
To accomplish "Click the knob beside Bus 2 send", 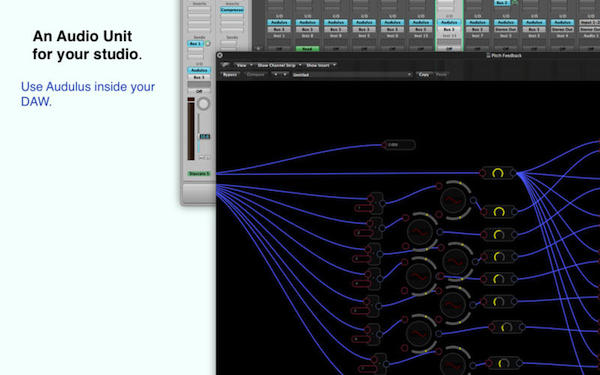I will click(515, 3).
